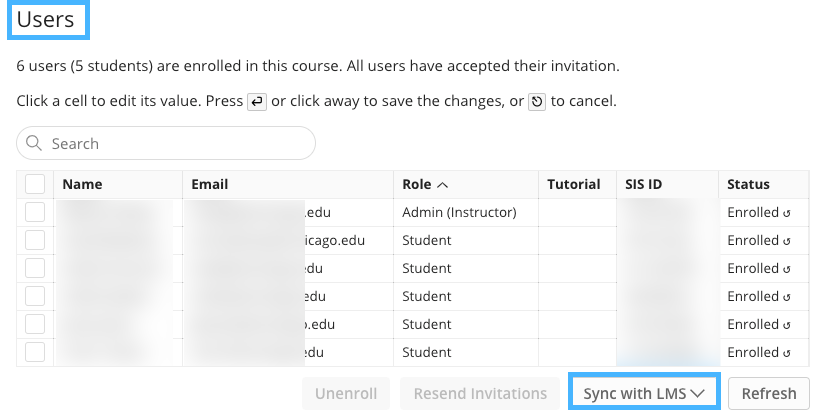The width and height of the screenshot is (815, 419).
Task: Click the Enrolled undo icon in fifth row
Action: click(788, 325)
